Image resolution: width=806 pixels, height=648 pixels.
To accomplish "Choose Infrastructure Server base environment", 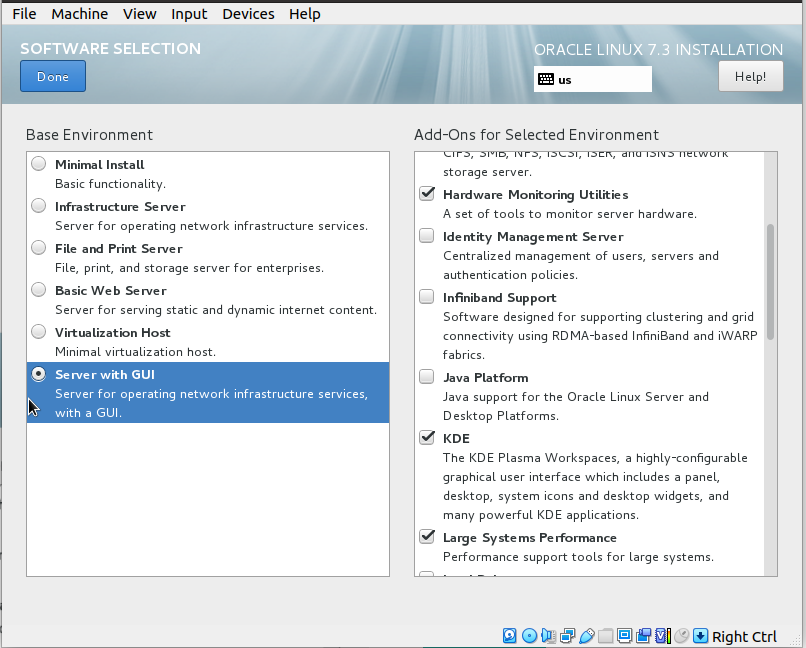I will 39,206.
